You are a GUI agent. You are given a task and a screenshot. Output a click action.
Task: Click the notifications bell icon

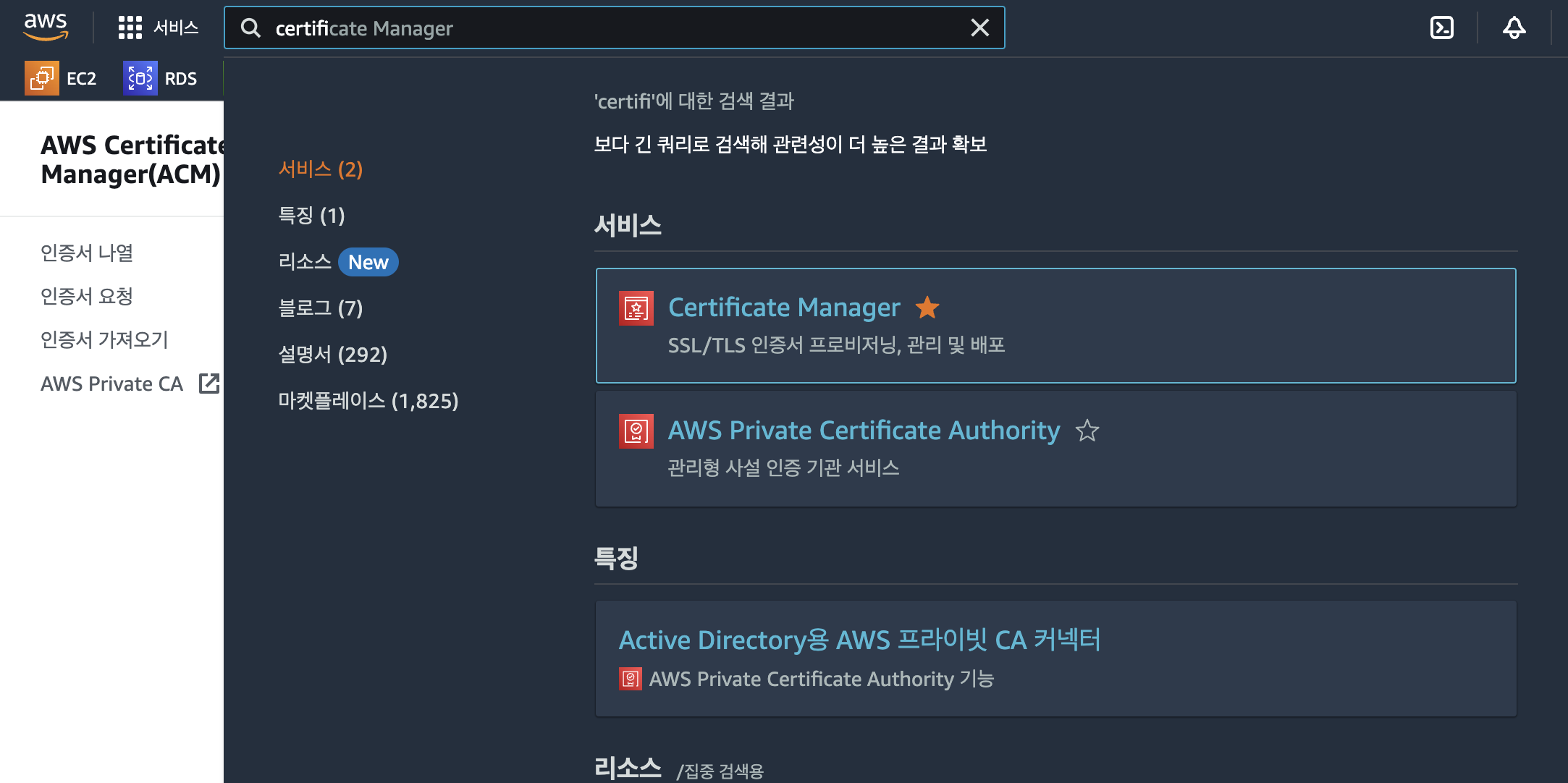[1514, 27]
